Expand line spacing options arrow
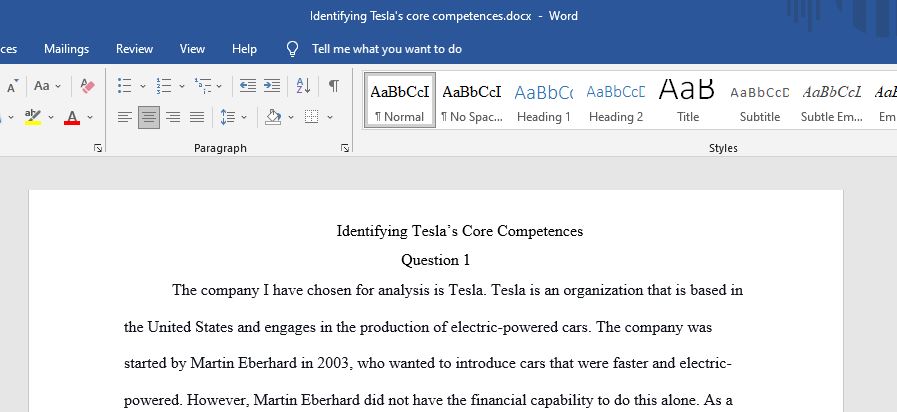The width and height of the screenshot is (897, 412). pyautogui.click(x=244, y=117)
